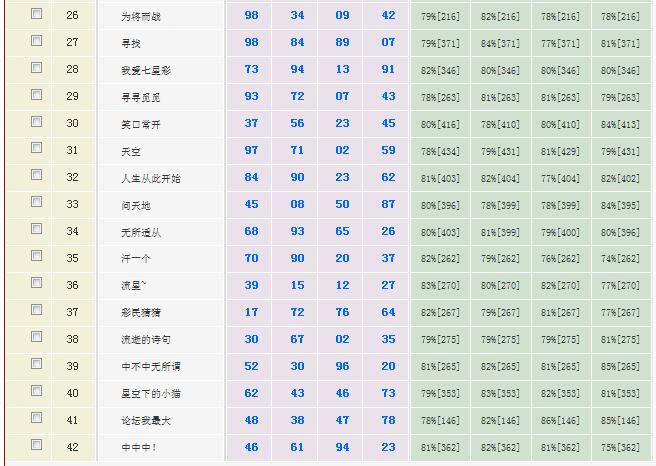Click the username 笑口常开
Screen dimensions: 656x466
[x=140, y=124]
